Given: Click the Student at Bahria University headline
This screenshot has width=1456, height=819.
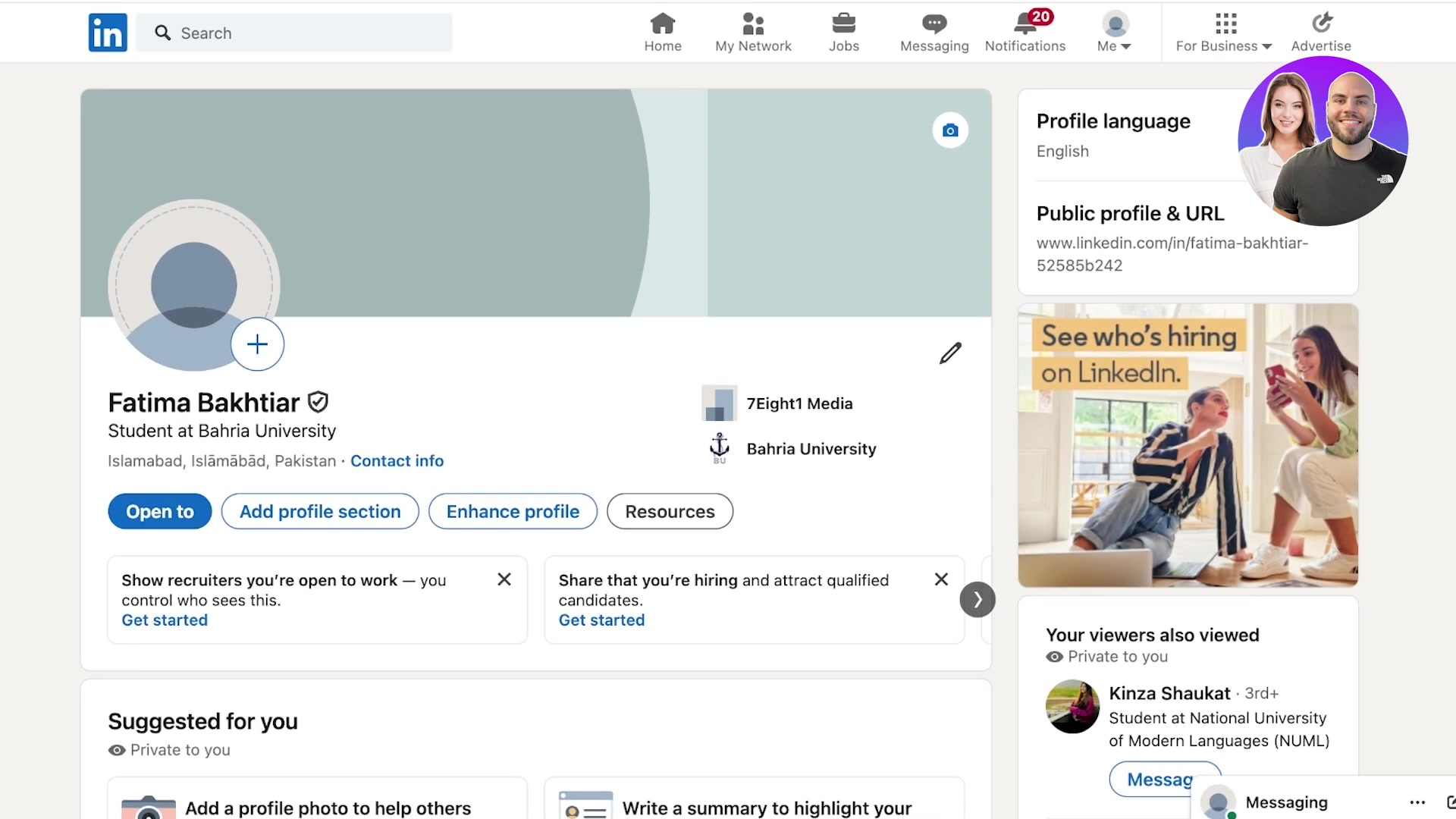Looking at the screenshot, I should tap(221, 431).
